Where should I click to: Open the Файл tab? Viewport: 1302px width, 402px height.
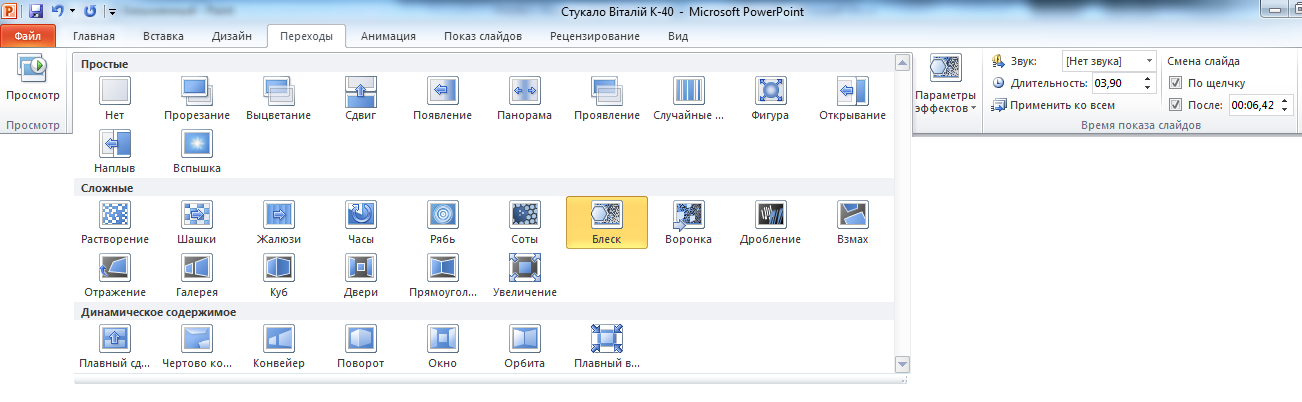(28, 37)
